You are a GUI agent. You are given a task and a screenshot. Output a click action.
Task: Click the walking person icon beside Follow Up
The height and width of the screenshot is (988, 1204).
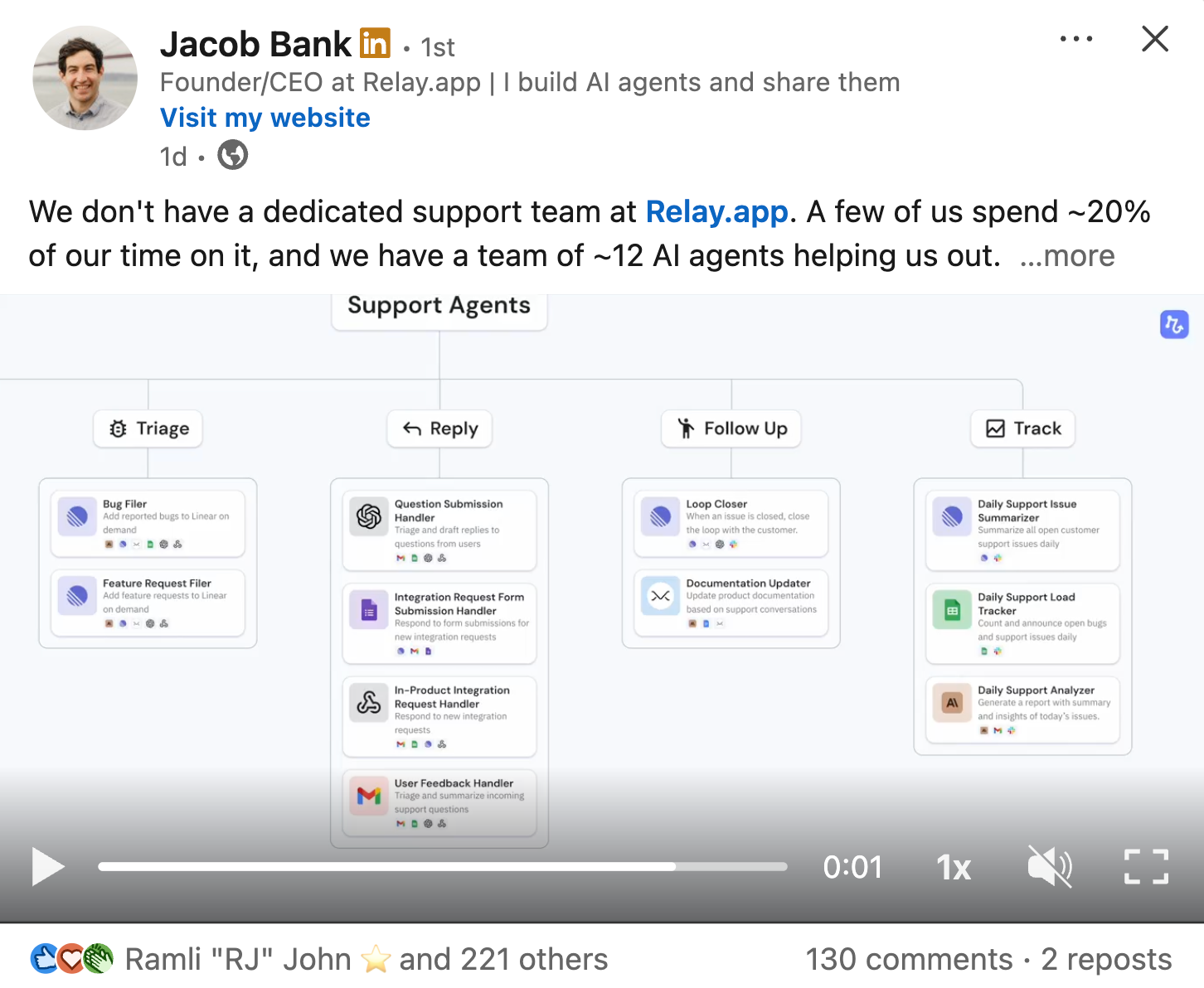pos(686,429)
